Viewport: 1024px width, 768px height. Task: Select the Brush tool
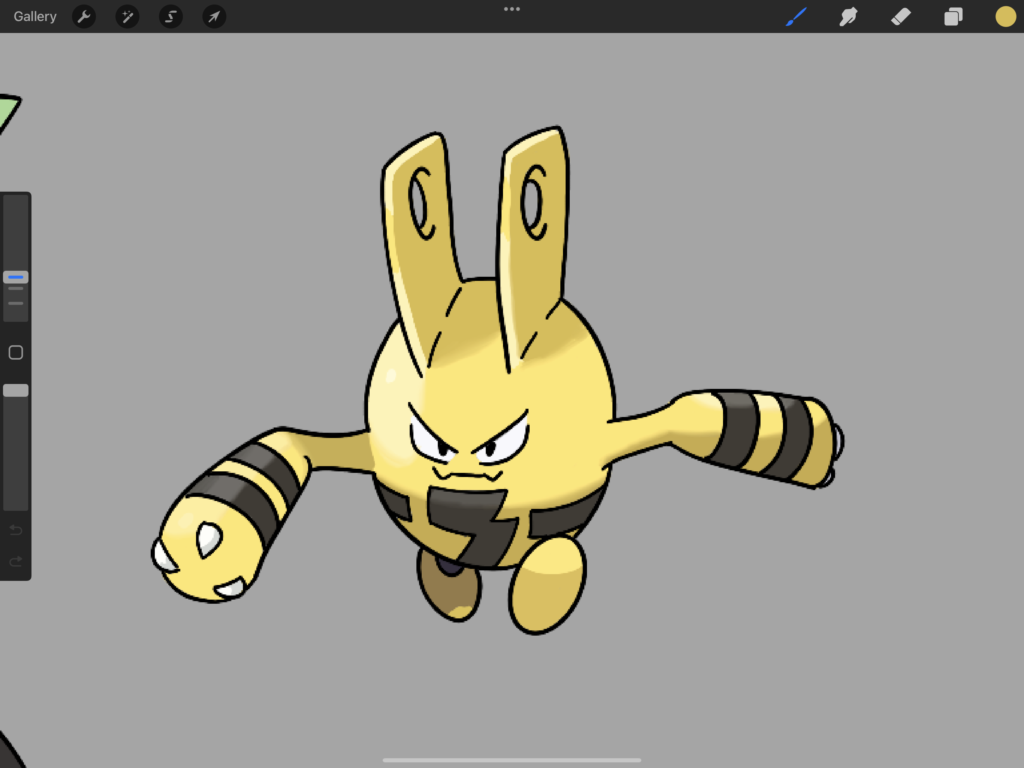click(796, 16)
